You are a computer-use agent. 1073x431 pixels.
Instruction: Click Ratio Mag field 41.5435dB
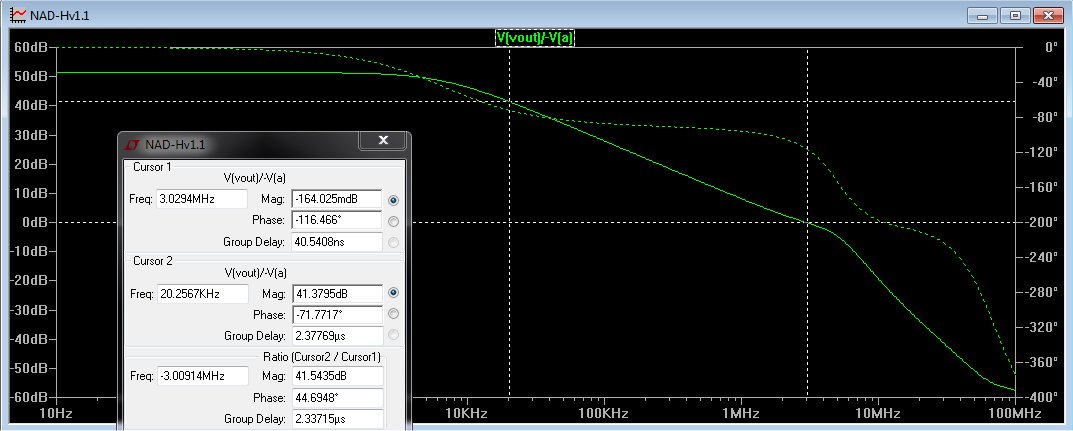pyautogui.click(x=337, y=376)
